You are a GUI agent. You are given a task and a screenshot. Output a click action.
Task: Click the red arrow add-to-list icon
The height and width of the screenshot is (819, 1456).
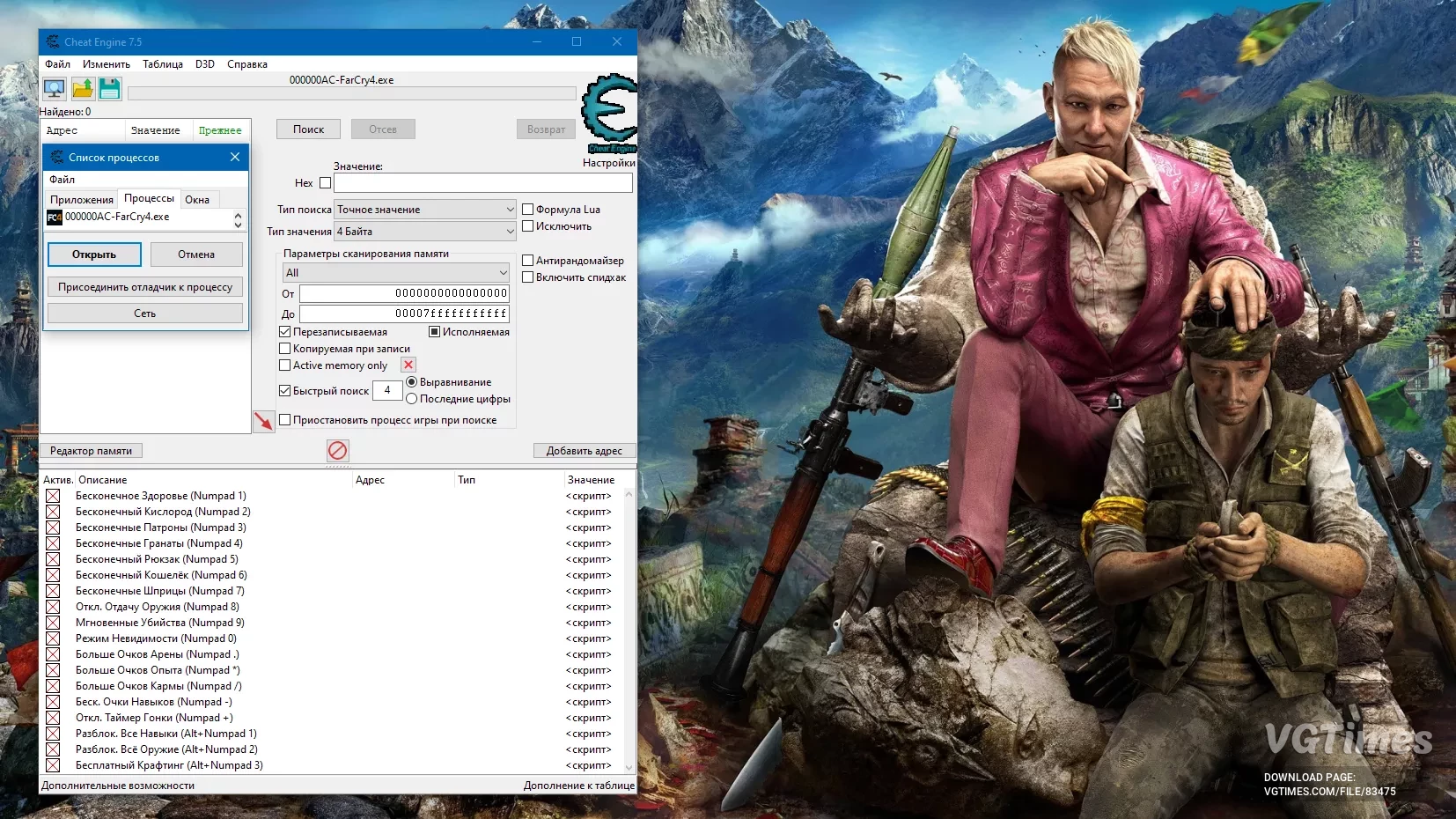coord(263,421)
